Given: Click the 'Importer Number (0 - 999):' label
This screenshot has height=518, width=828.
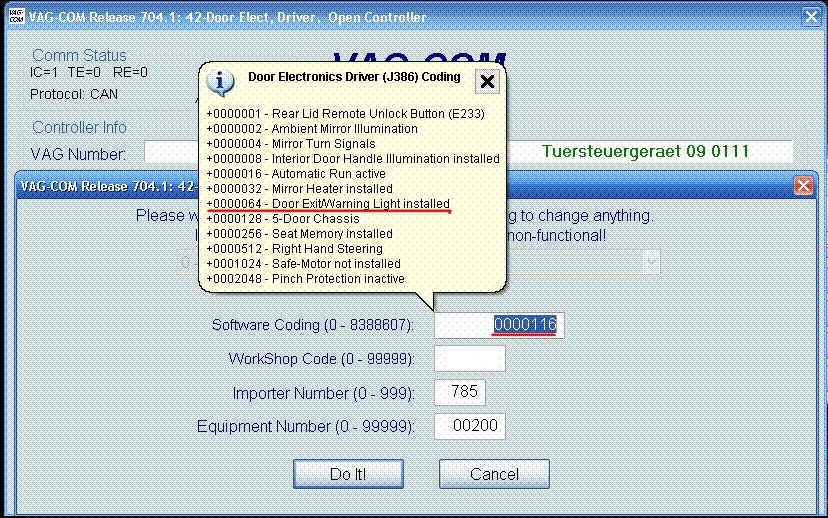Looking at the screenshot, I should click(x=323, y=393).
